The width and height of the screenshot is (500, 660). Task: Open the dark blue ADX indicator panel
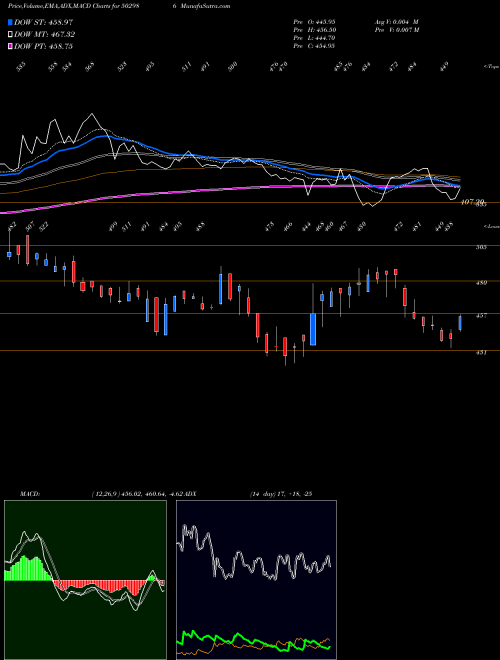tap(256, 580)
